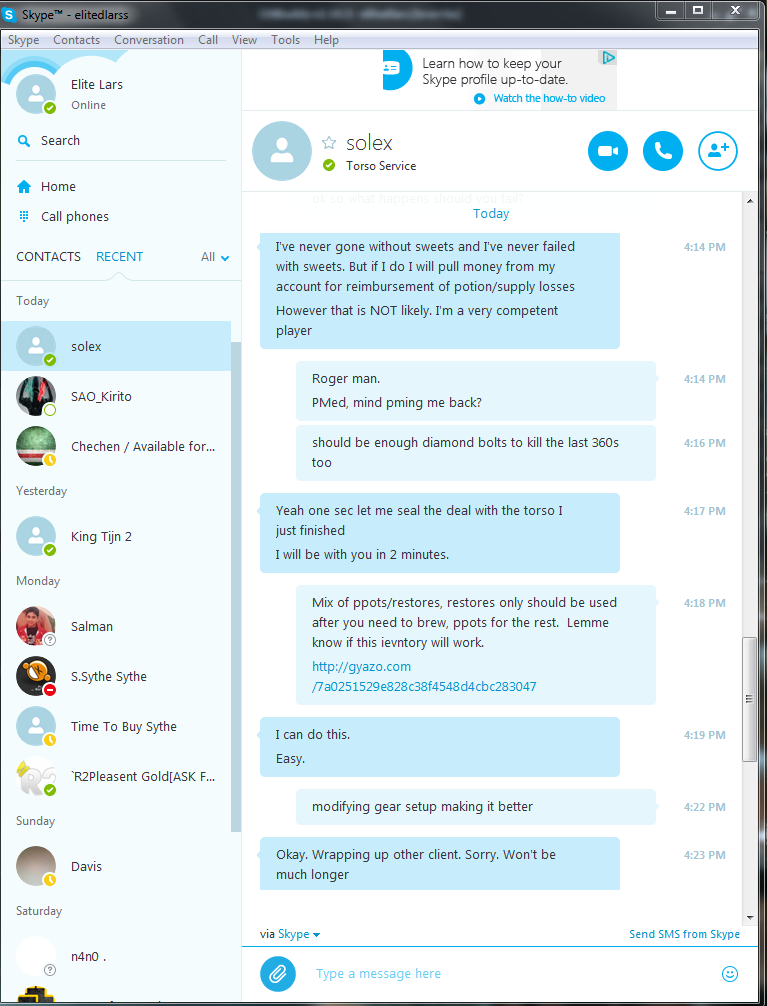The height and width of the screenshot is (1006, 767).
Task: Click the paperclip attach file button
Action: click(278, 974)
